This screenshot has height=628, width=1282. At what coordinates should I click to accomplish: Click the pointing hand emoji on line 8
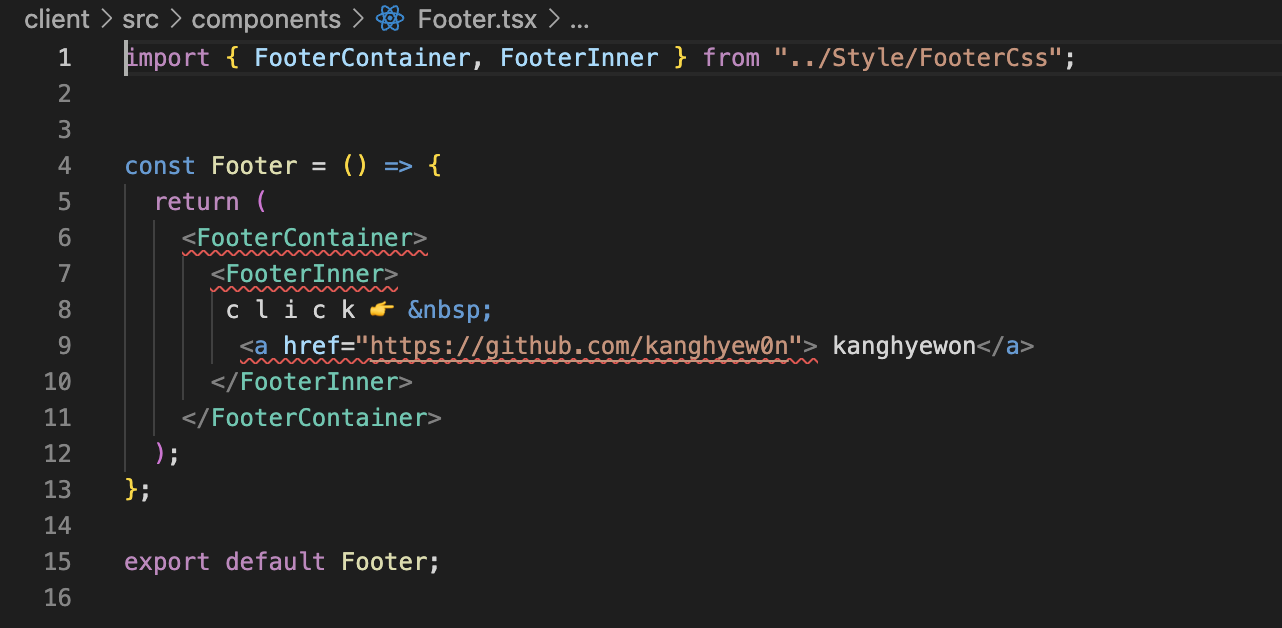384,310
